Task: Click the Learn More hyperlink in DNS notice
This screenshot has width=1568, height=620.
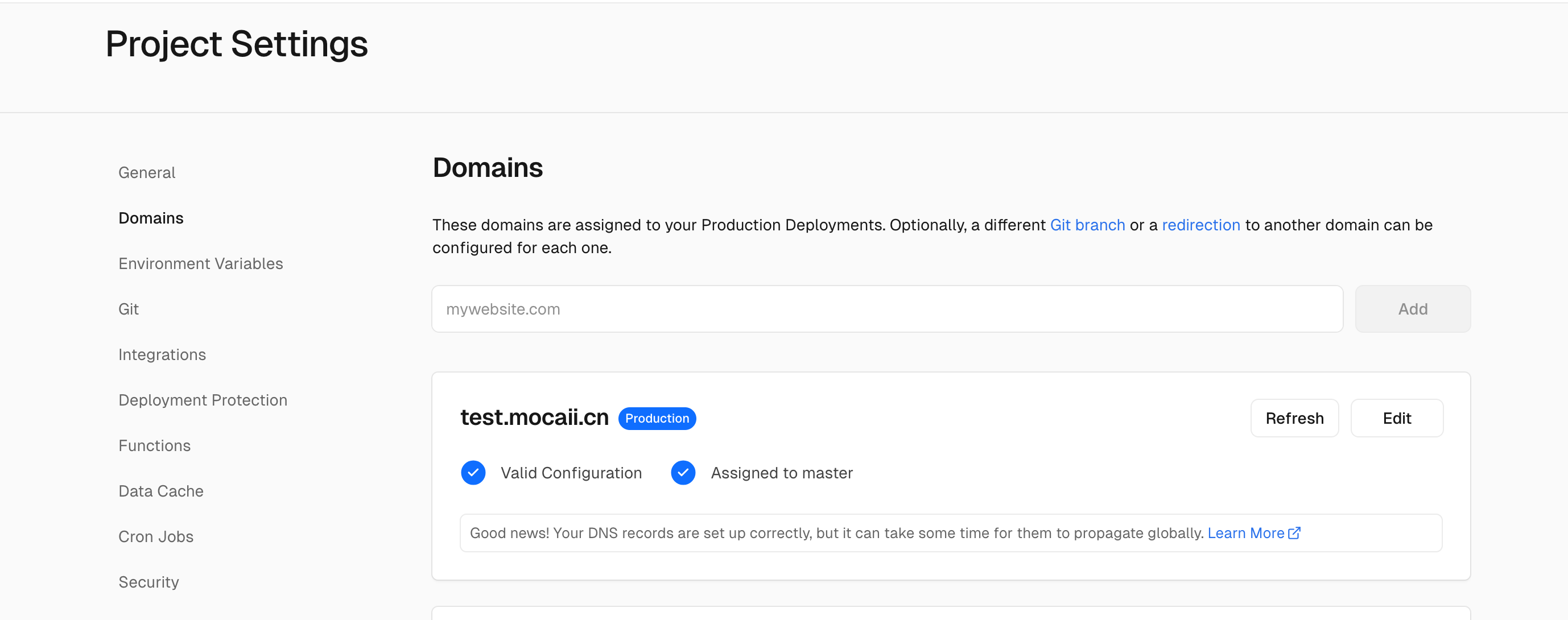Action: [1246, 532]
